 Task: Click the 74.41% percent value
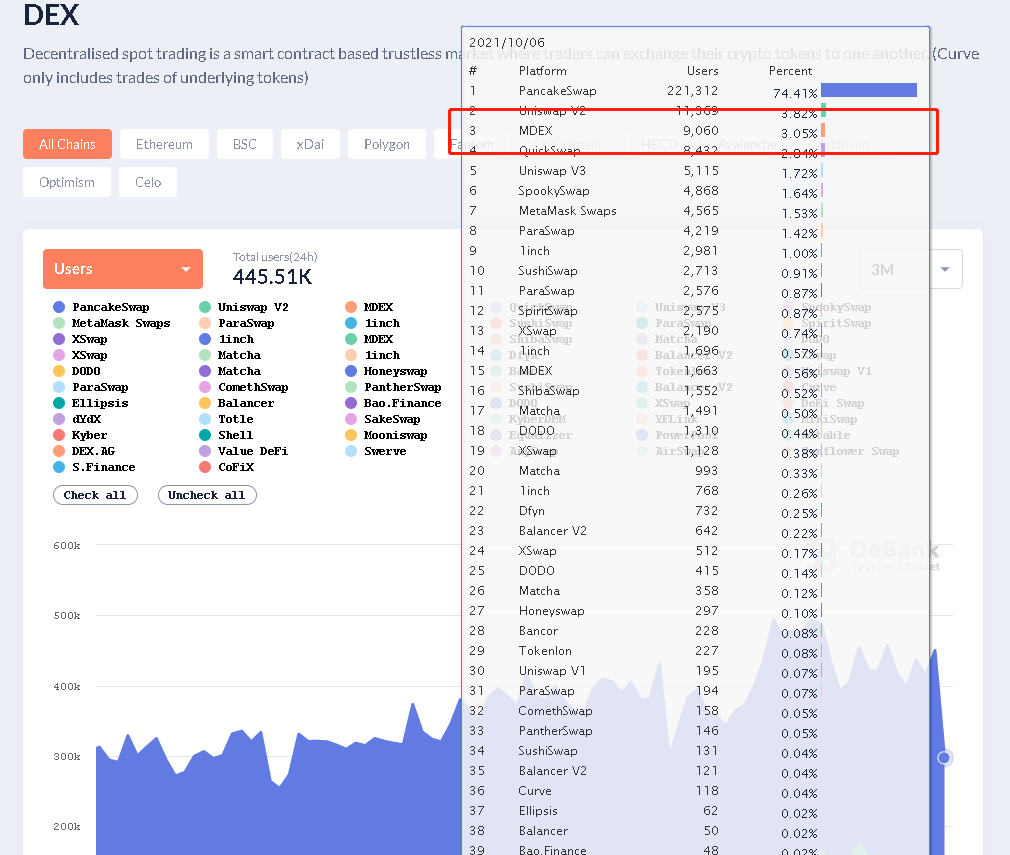pos(795,93)
